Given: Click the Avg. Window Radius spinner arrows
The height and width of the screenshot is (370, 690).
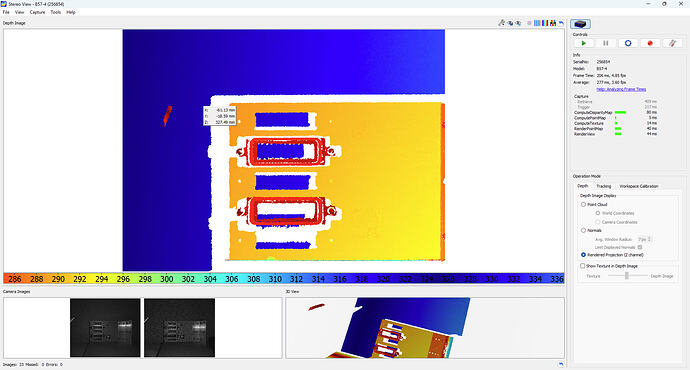Looking at the screenshot, I should pos(650,239).
